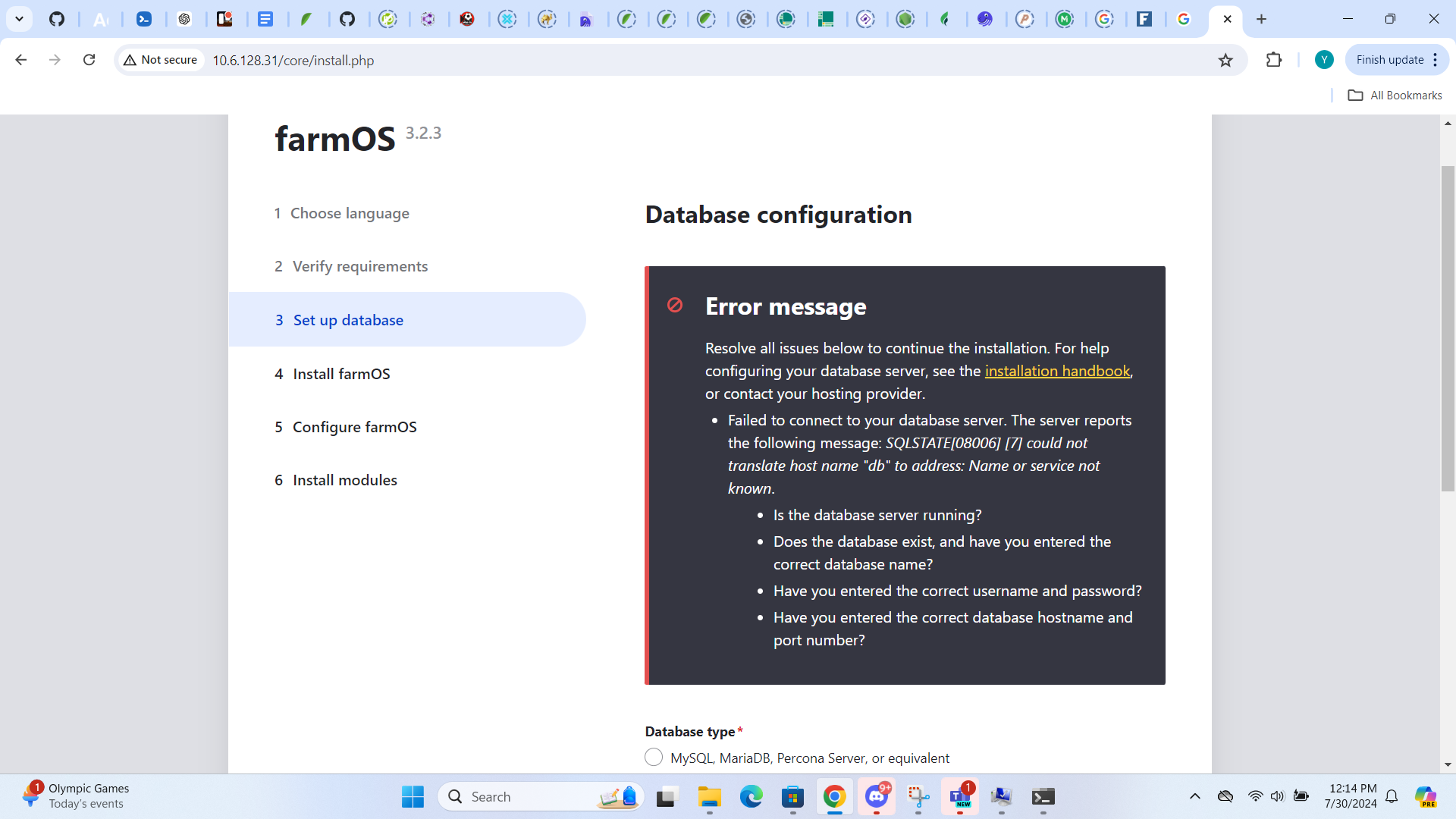Screen dimensions: 1456x819
Task: Select MySQL, MariaDB, Percona Server radio option
Action: [654, 758]
